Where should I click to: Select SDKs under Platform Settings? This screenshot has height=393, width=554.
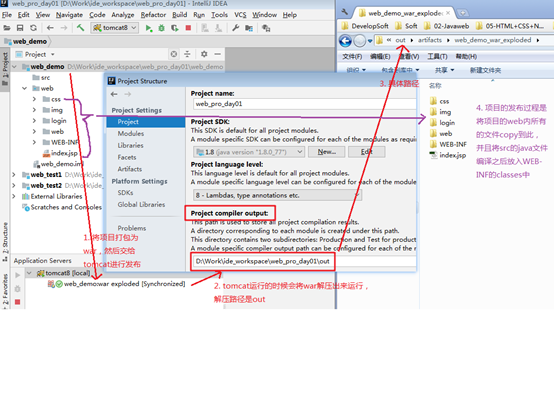pos(125,193)
